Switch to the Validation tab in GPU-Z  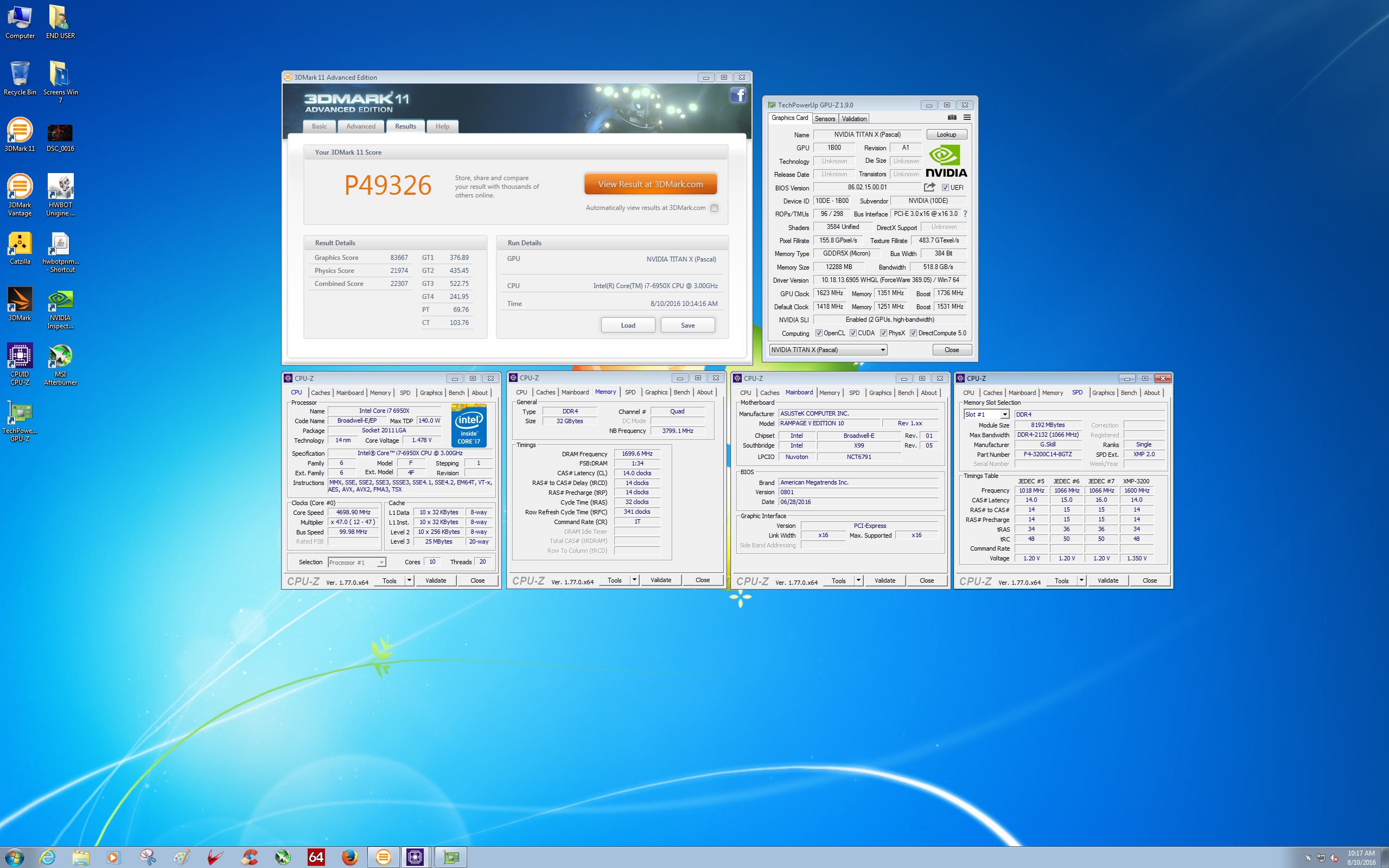pyautogui.click(x=854, y=118)
